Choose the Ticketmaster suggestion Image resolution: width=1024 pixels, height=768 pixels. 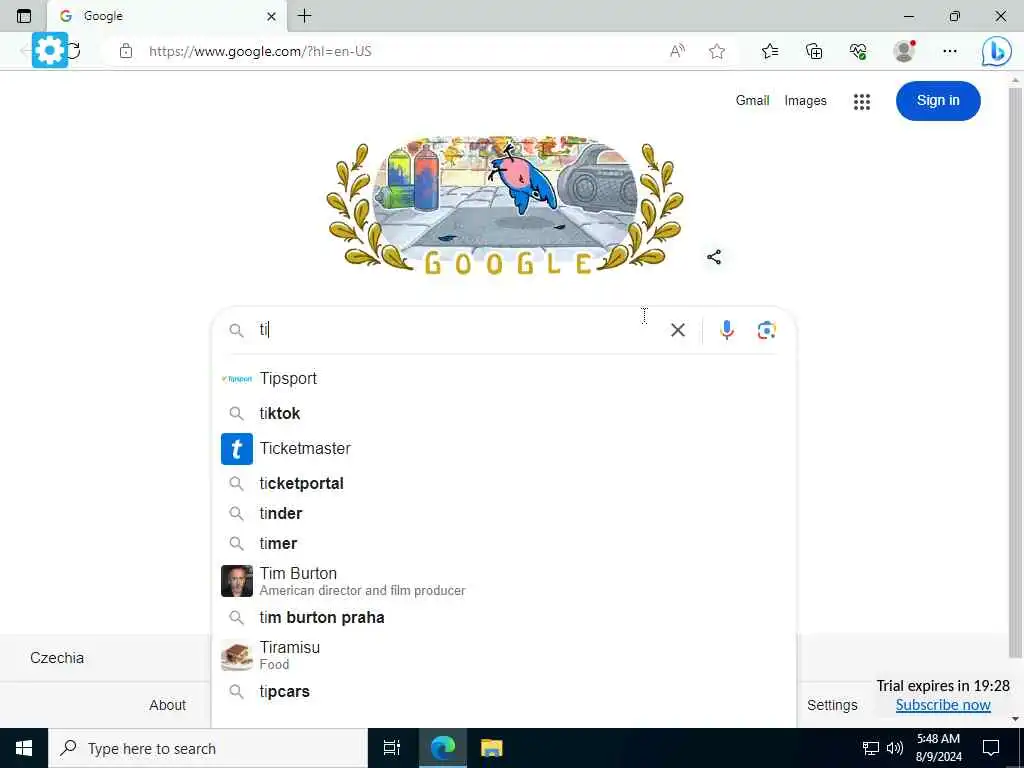[504, 449]
